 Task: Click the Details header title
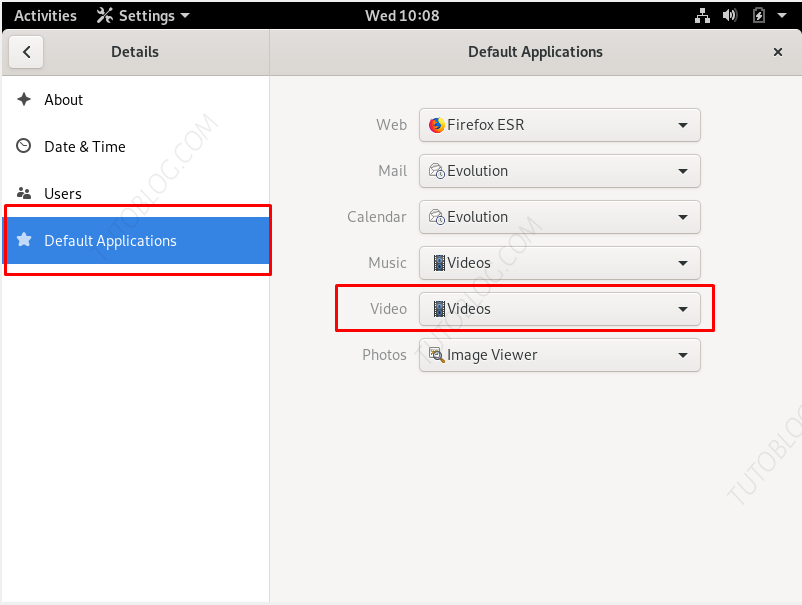135,52
